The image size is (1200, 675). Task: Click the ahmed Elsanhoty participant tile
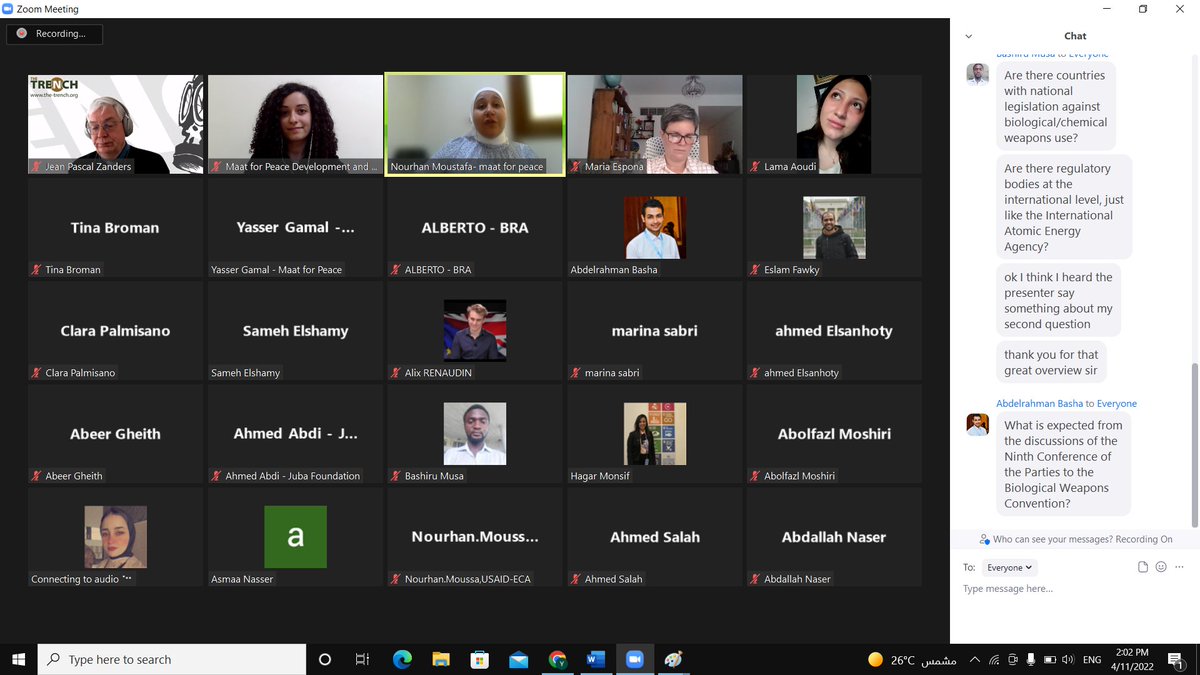pos(834,330)
